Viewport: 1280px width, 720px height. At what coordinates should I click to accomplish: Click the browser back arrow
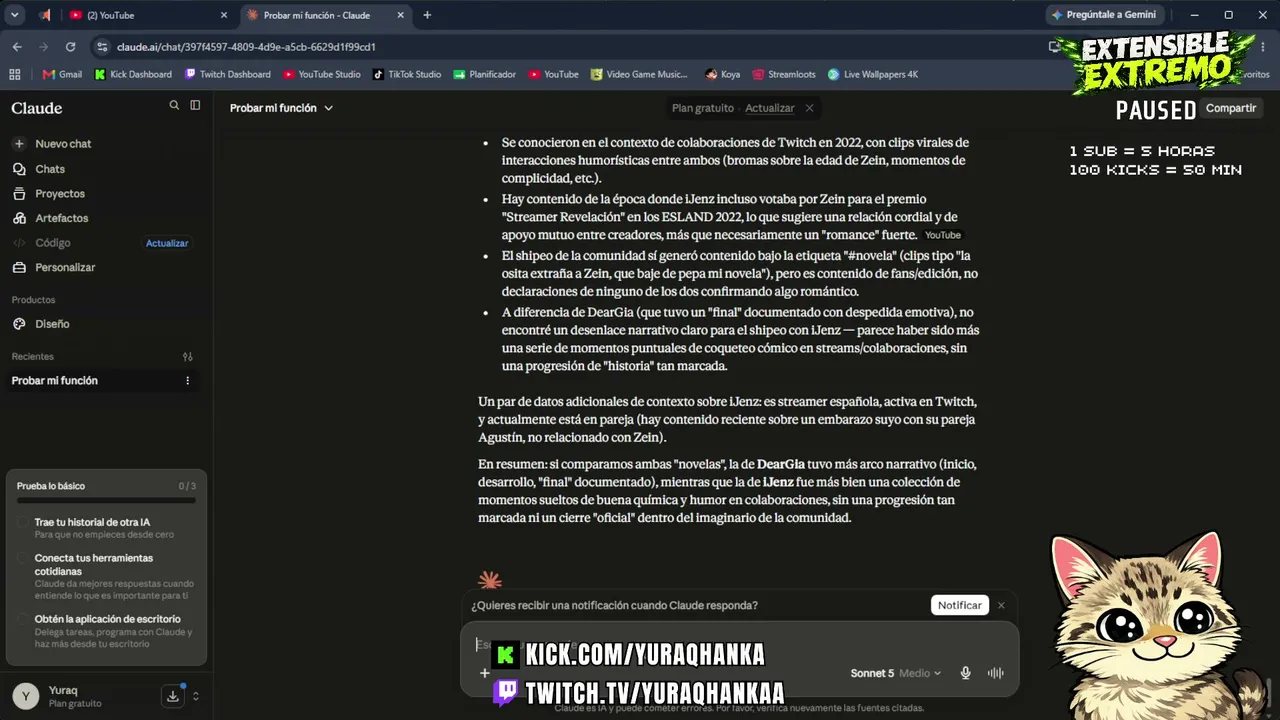(17, 47)
